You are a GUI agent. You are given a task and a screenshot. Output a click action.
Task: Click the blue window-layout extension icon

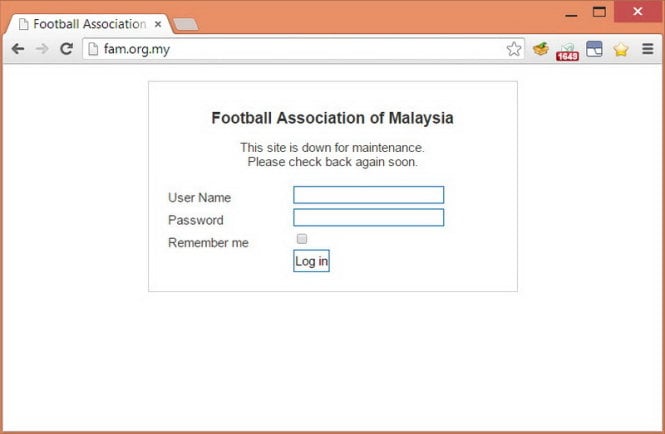click(x=594, y=49)
